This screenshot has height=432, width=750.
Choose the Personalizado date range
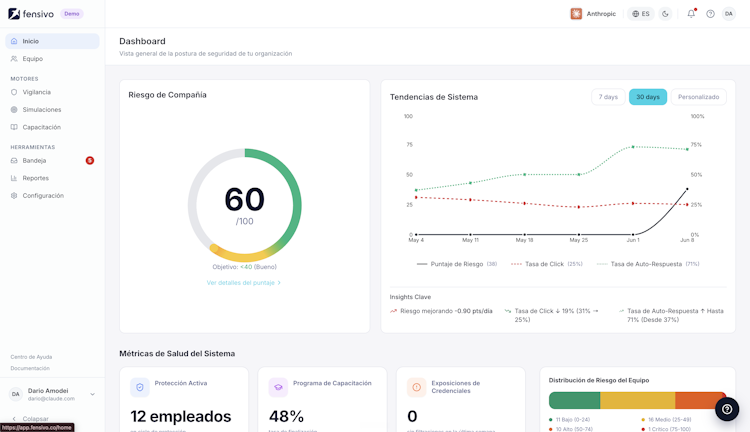[x=698, y=97]
